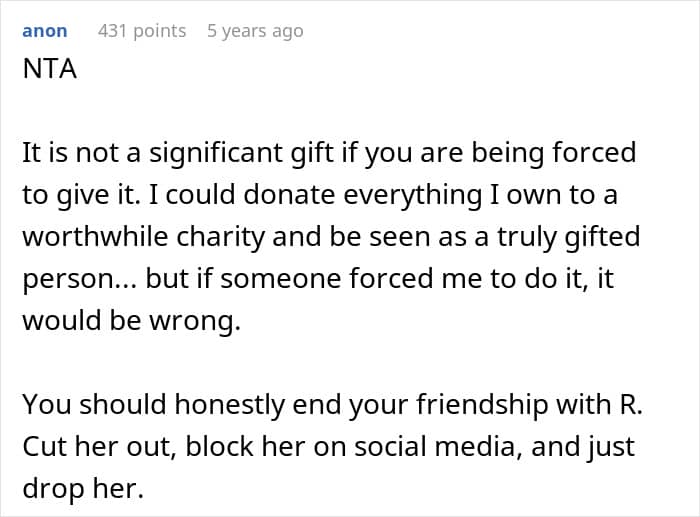Click the text "drop her."
The image size is (700, 517).
(x=89, y=491)
